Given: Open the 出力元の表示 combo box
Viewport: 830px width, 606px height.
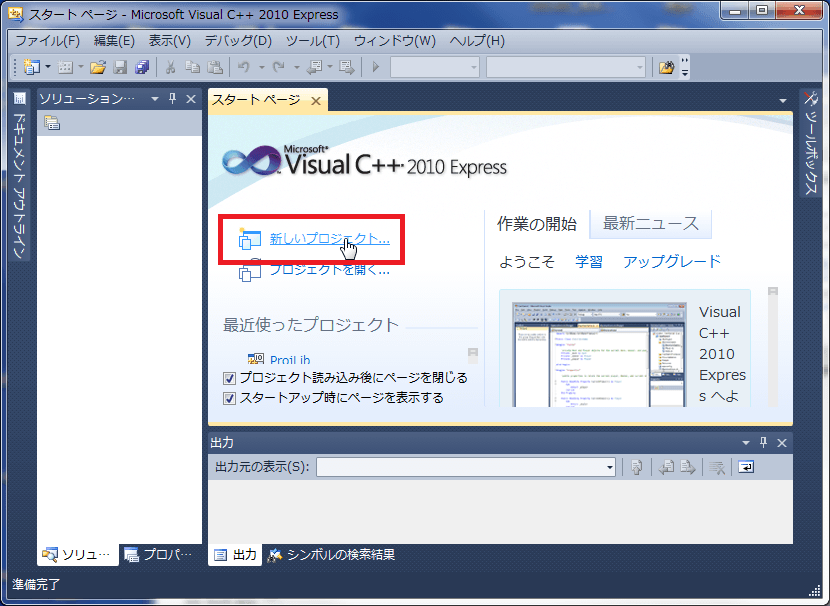Looking at the screenshot, I should 466,467.
